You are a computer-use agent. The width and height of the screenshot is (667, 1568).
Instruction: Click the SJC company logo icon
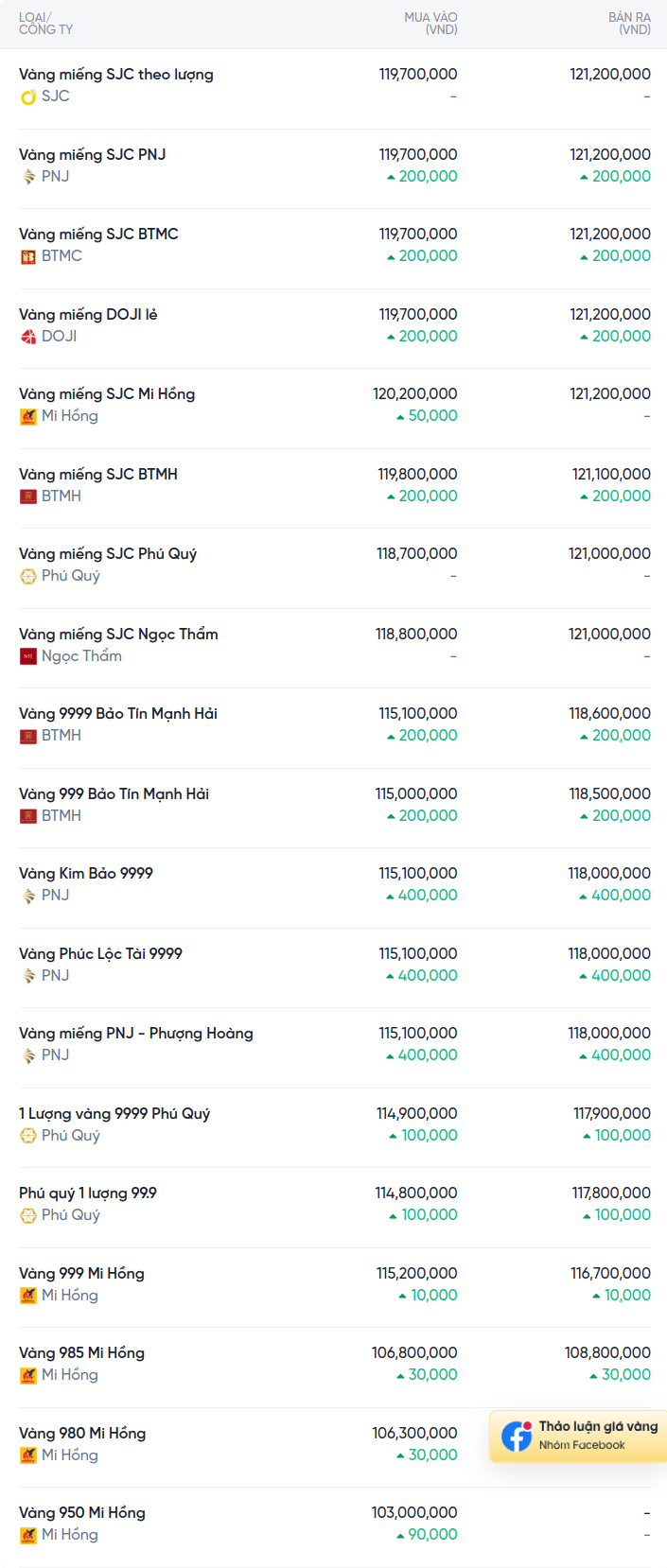pyautogui.click(x=28, y=96)
